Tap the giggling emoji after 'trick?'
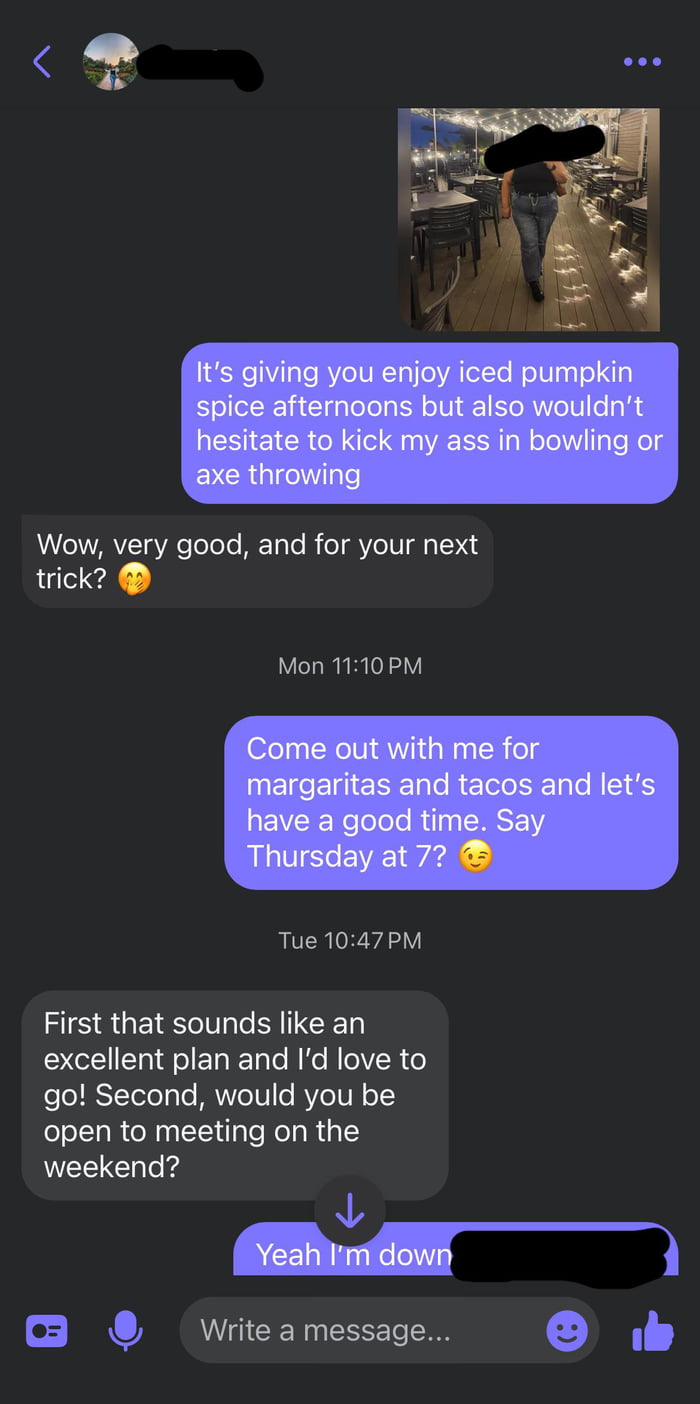The width and height of the screenshot is (700, 1404). point(135,580)
